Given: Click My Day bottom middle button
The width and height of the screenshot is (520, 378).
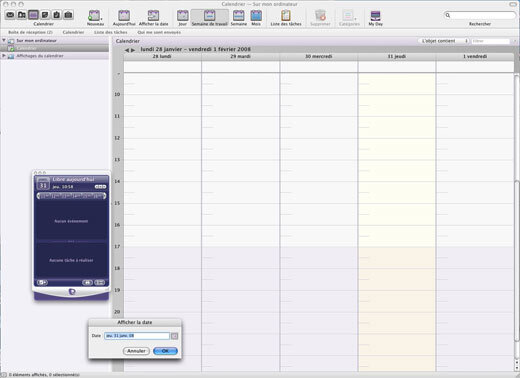Looking at the screenshot, I should pos(87,283).
